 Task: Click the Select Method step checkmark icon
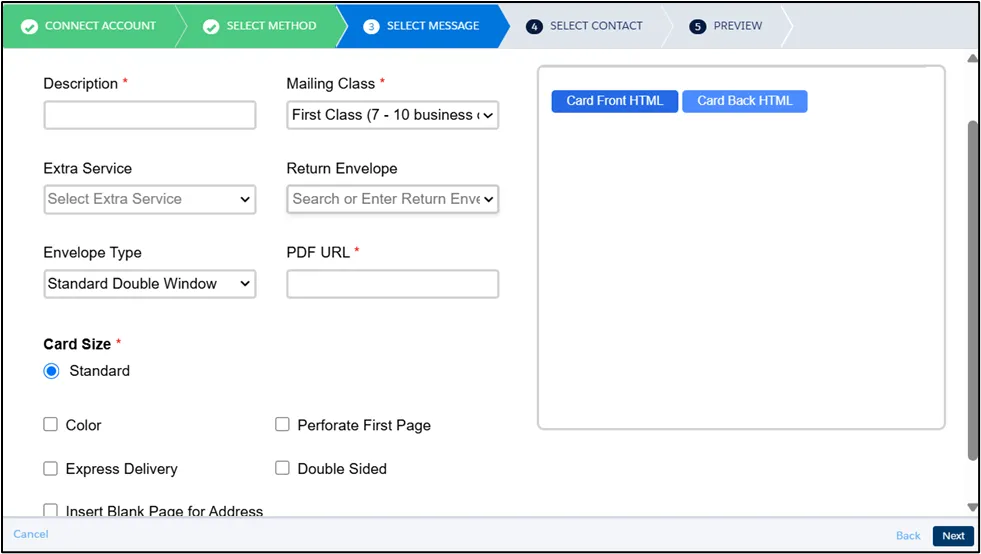coord(211,26)
